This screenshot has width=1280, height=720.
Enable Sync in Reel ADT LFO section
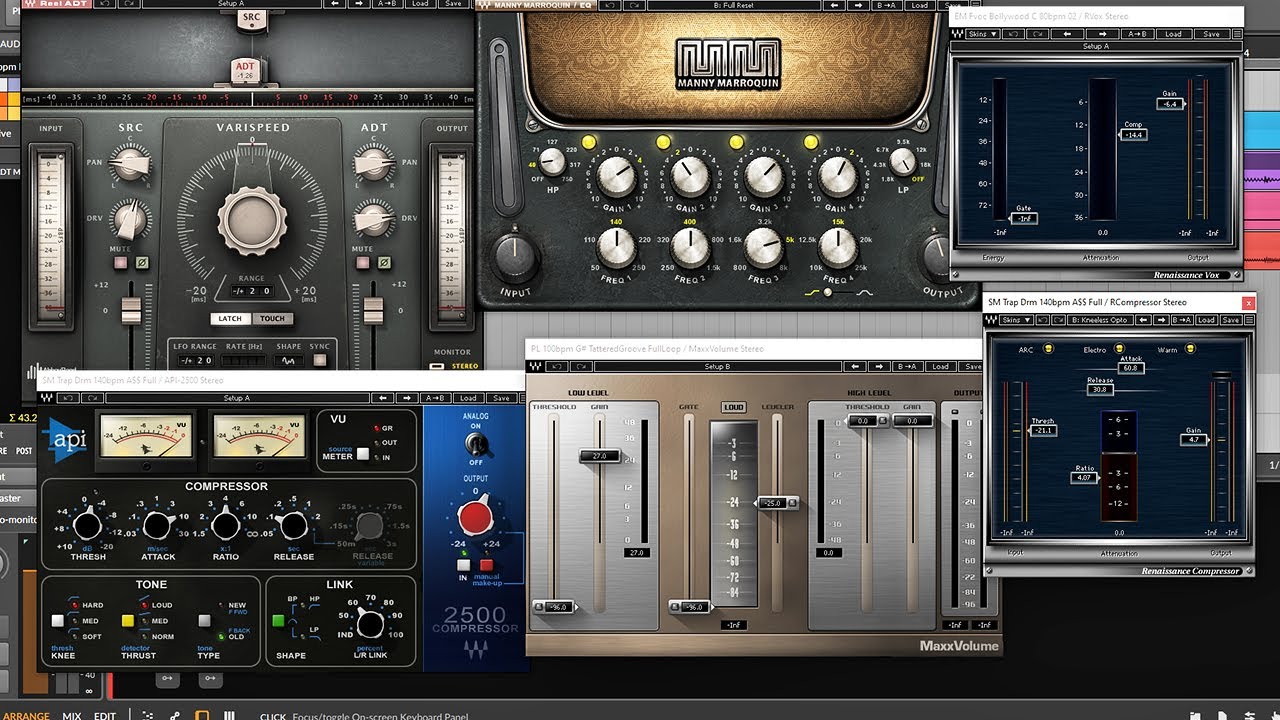tap(319, 360)
